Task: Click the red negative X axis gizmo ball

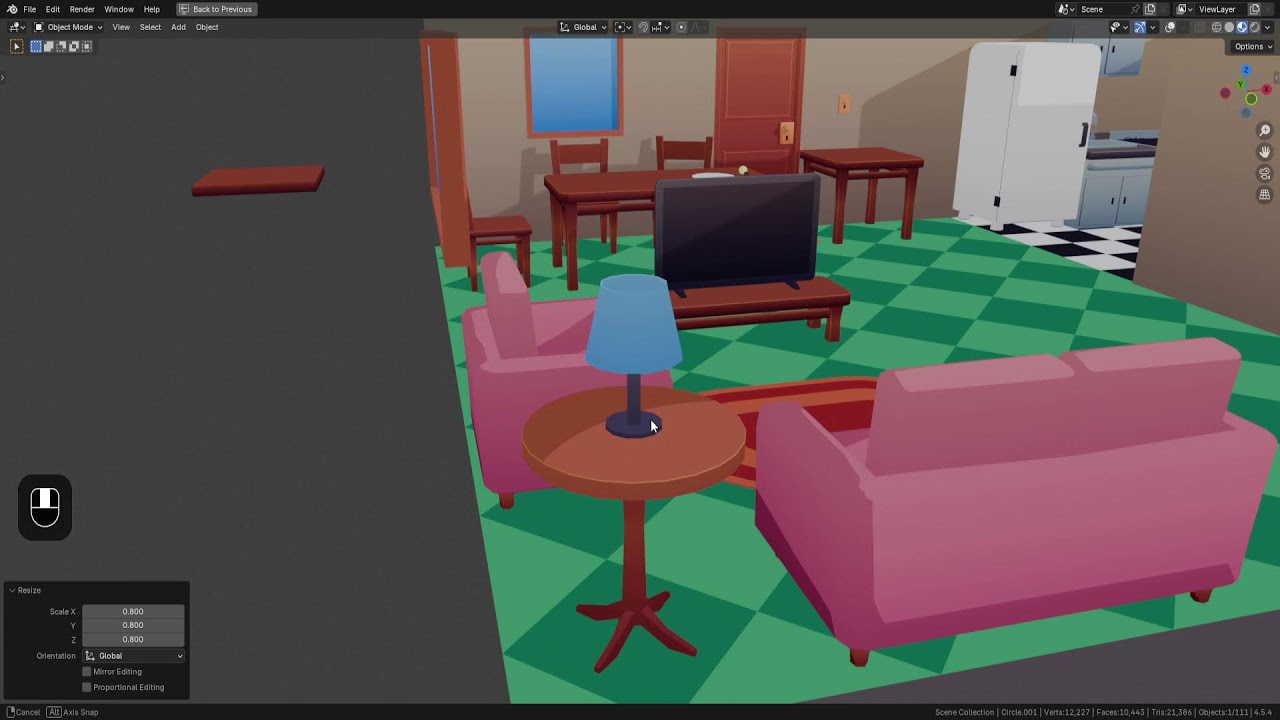Action: [1226, 93]
